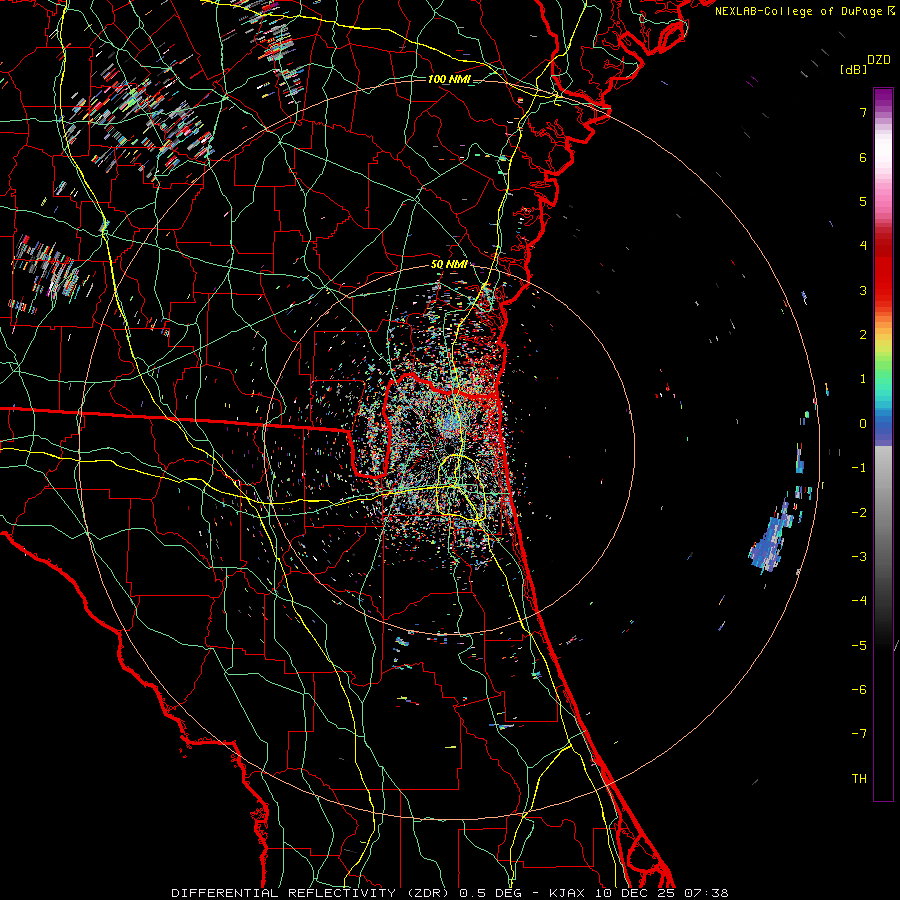Image resolution: width=900 pixels, height=900 pixels.
Task: Select the -3 value on color scale
Action: tap(859, 556)
